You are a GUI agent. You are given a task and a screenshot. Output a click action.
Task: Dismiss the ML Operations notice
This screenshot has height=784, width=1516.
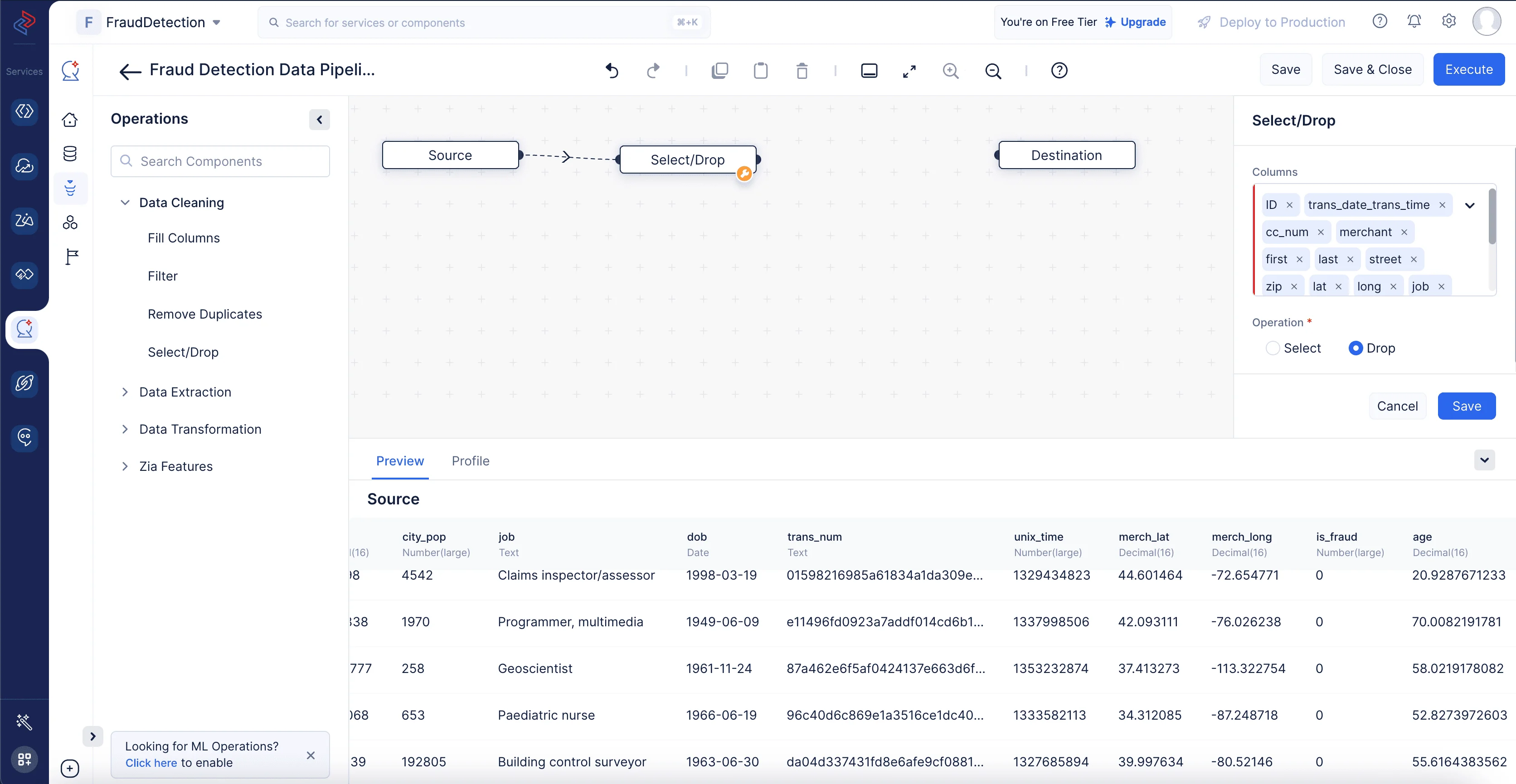[x=311, y=755]
